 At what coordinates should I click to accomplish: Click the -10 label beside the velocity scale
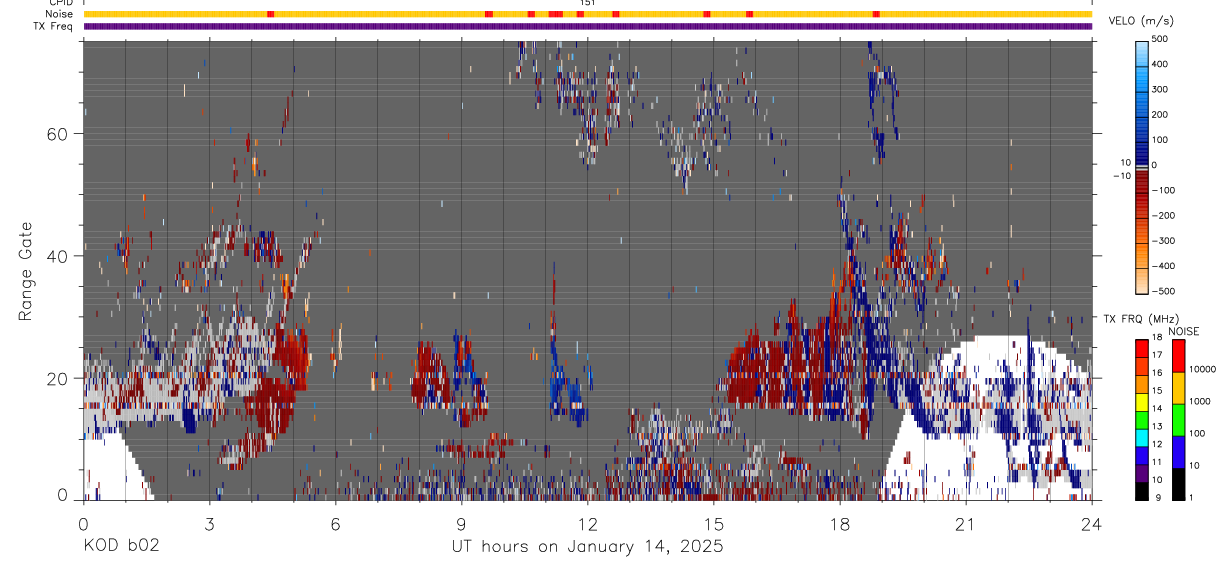coord(1121,175)
